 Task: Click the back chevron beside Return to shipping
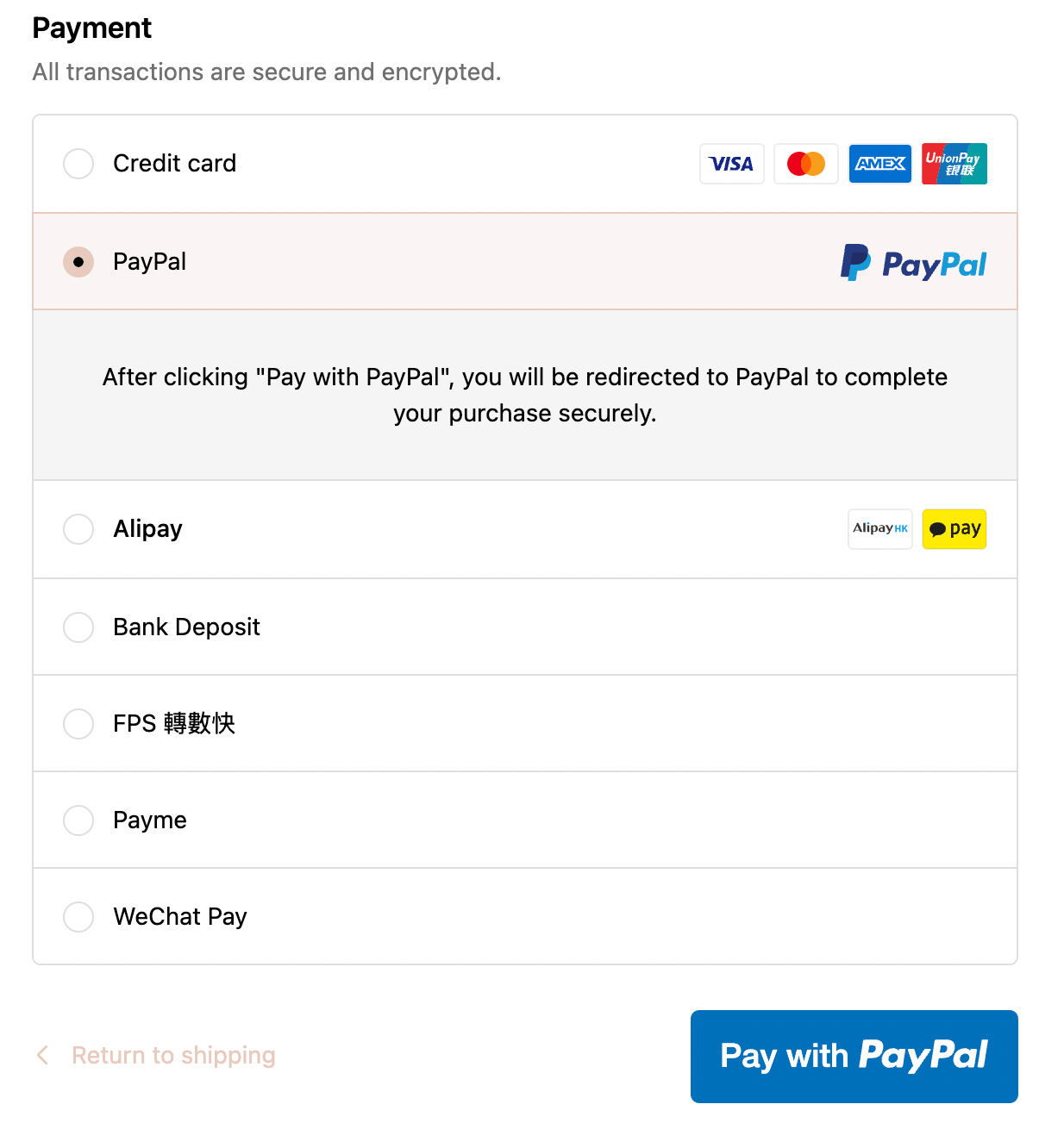click(x=42, y=1055)
